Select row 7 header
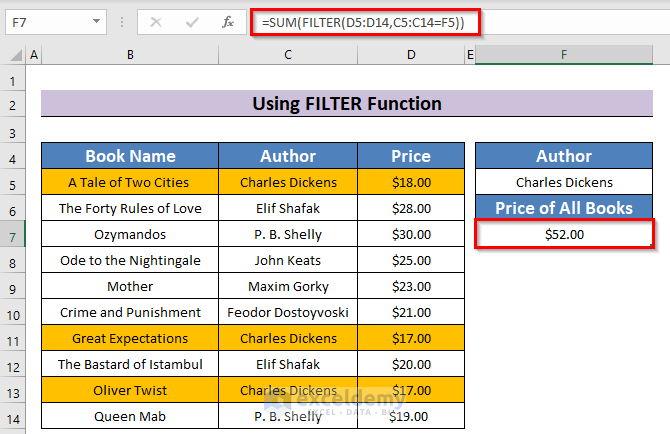The width and height of the screenshot is (670, 434). [13, 234]
